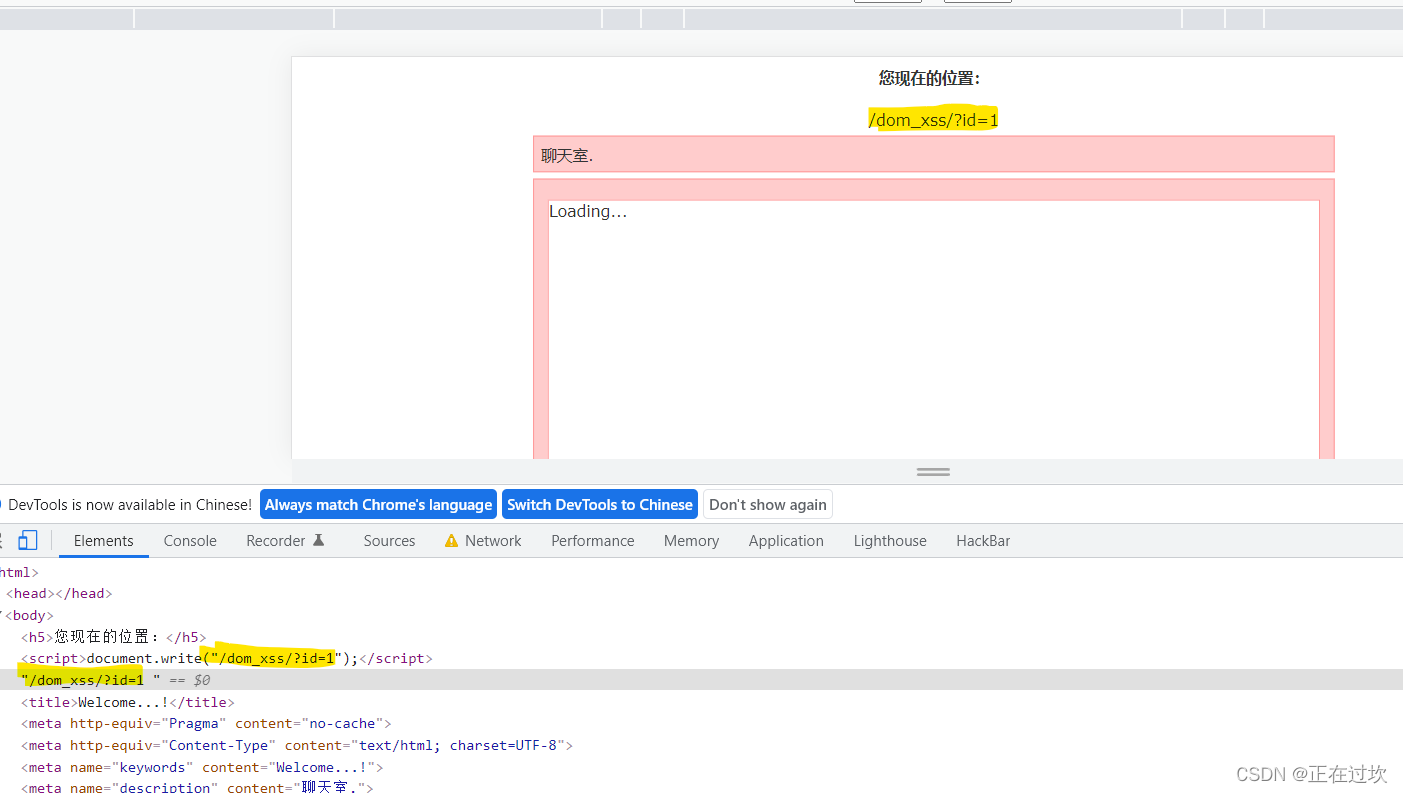Collapse the body element in DOM tree
Screen dimensions: 1403x793
(x=3, y=616)
